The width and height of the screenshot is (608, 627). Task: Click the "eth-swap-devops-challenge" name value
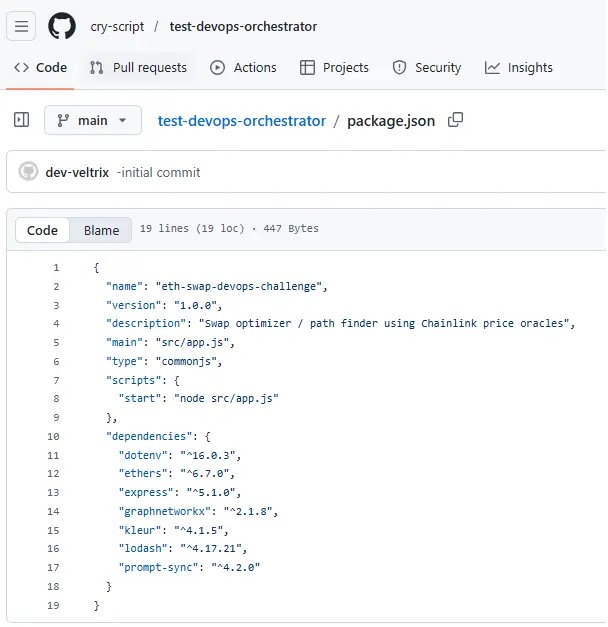[x=239, y=286]
